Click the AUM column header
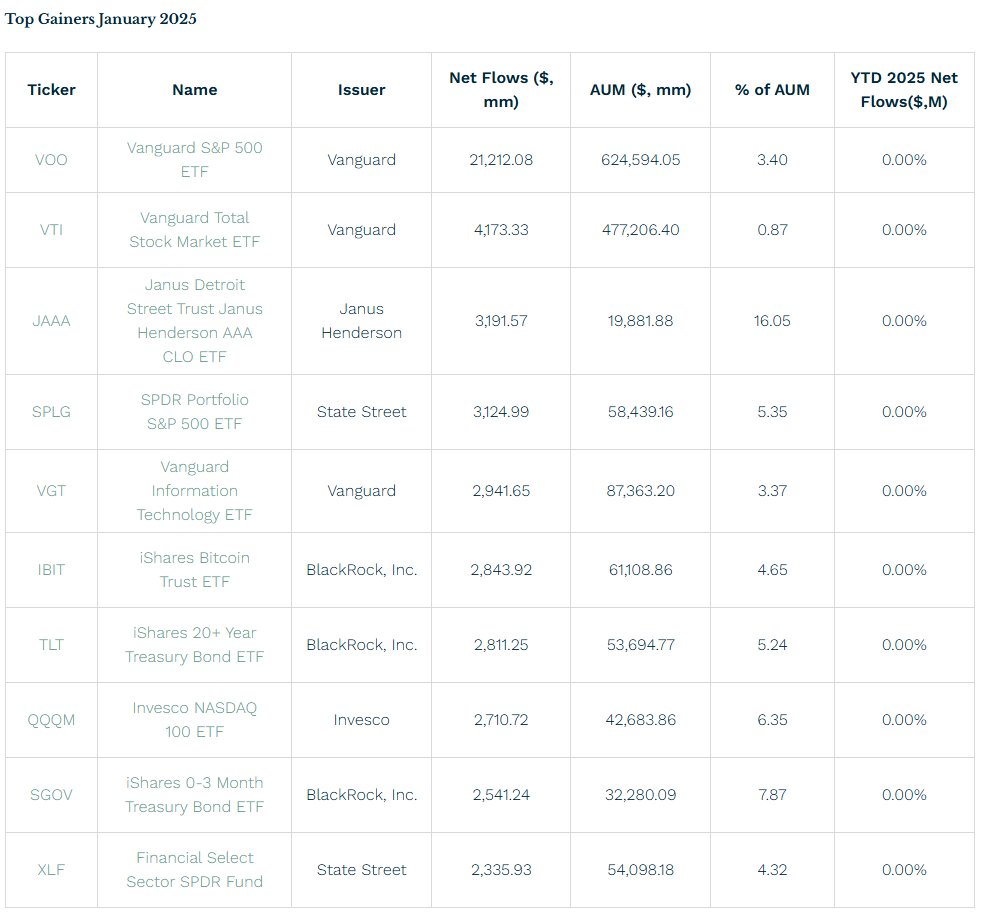Viewport: 985px width, 914px height. 640,90
